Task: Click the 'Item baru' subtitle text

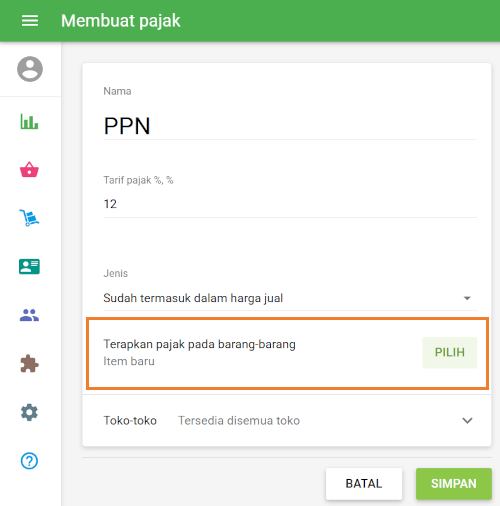Action: pos(129,361)
